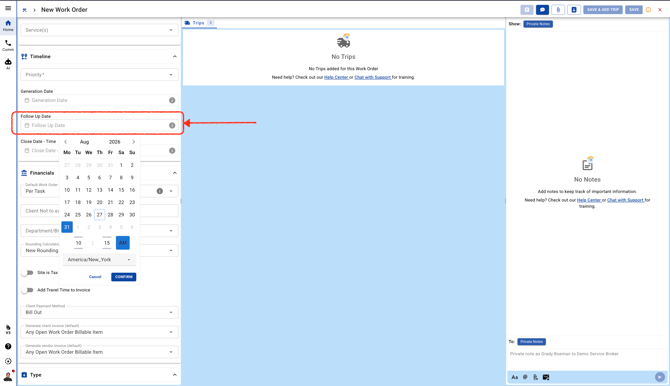Go to next month in calendar

(x=133, y=142)
